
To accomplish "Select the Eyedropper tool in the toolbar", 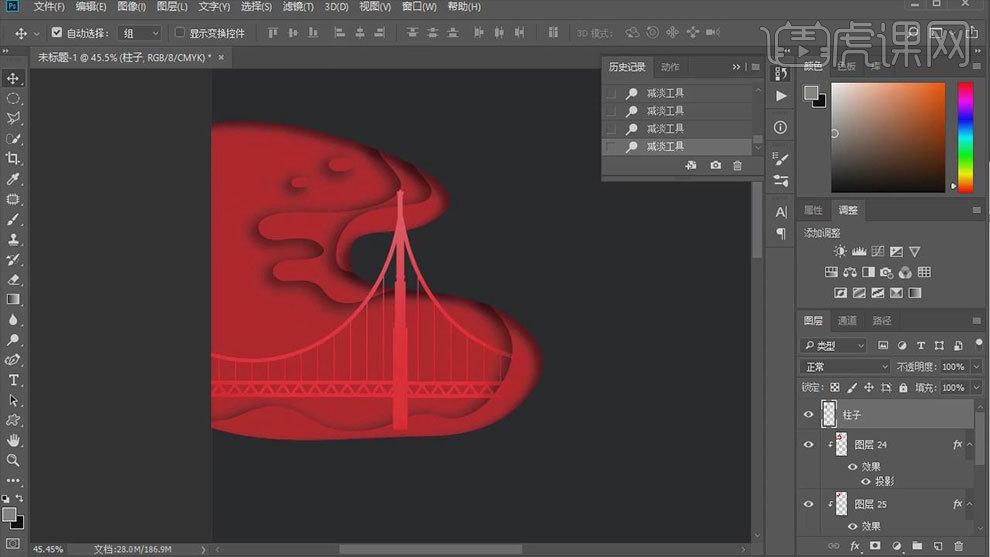I will [x=13, y=179].
